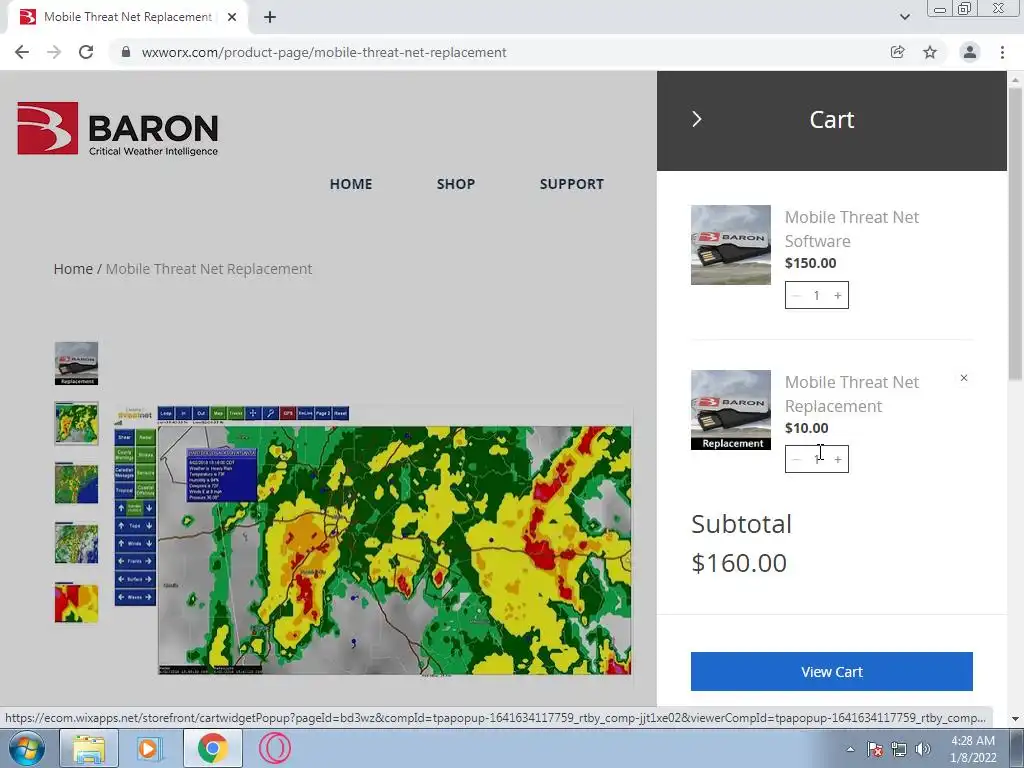The width and height of the screenshot is (1024, 768).
Task: Click the volume speaker tray icon
Action: click(923, 749)
